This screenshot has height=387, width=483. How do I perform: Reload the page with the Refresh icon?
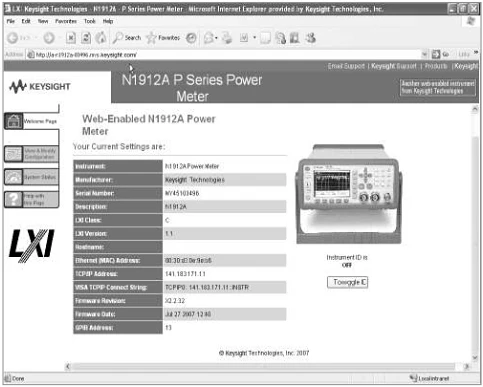pos(86,38)
